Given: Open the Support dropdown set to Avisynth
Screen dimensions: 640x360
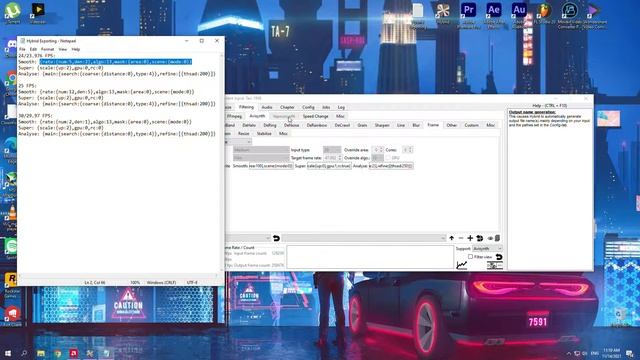Looking at the screenshot, I should pyautogui.click(x=487, y=248).
